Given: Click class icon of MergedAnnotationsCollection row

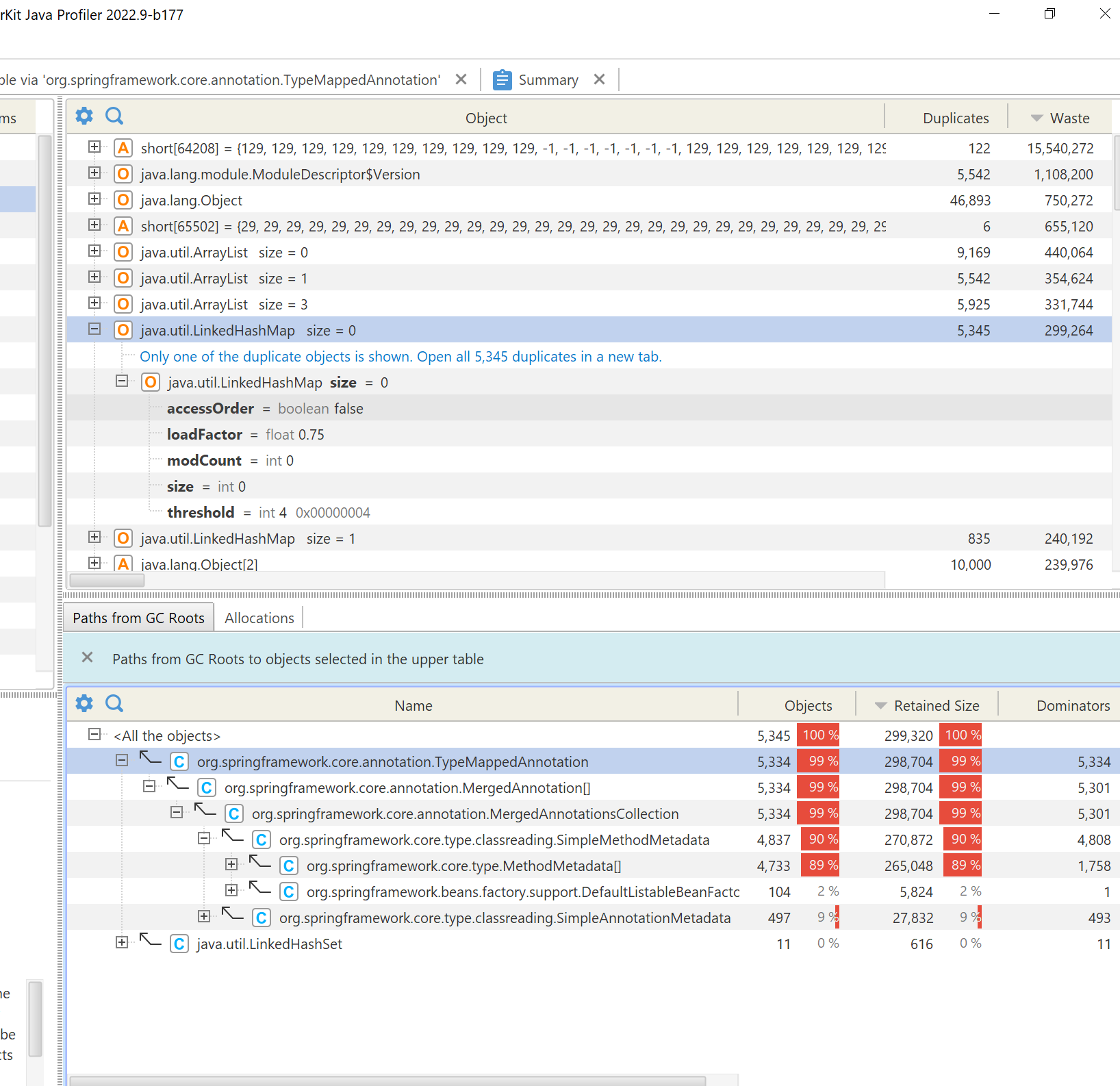Looking at the screenshot, I should (x=234, y=813).
